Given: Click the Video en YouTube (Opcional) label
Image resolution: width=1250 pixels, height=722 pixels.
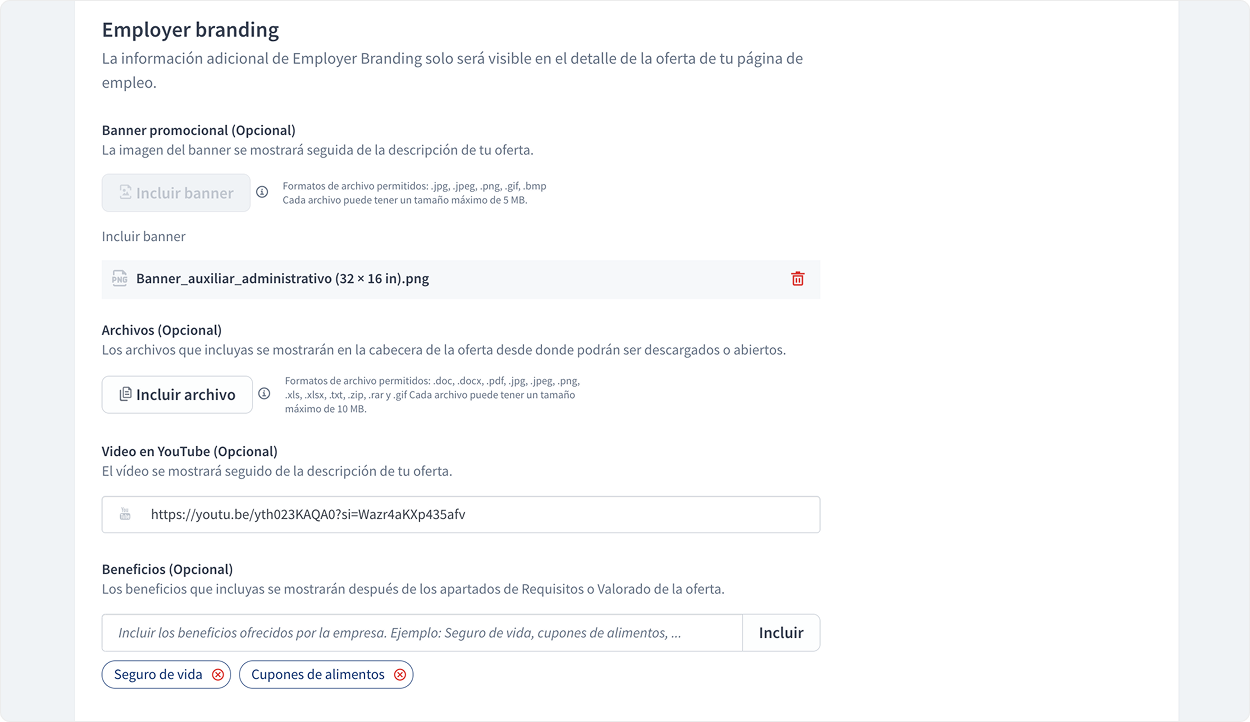Looking at the screenshot, I should [x=189, y=451].
